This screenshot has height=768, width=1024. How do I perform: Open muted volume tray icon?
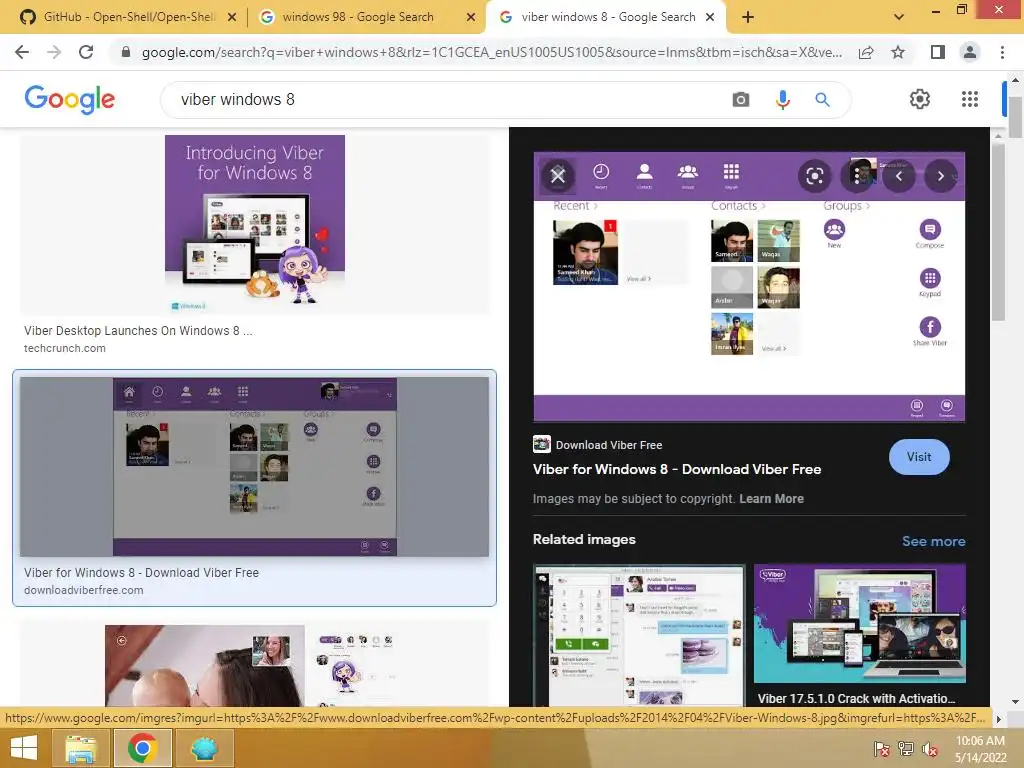(x=930, y=749)
